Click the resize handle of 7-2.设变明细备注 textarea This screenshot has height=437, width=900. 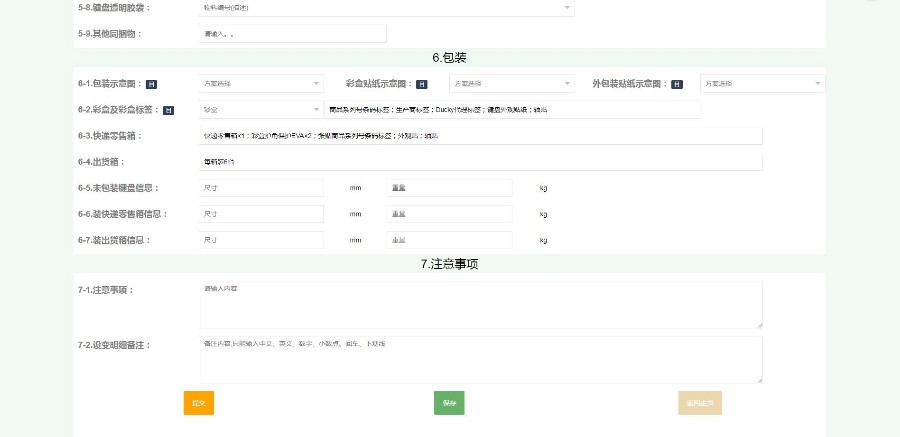759,380
